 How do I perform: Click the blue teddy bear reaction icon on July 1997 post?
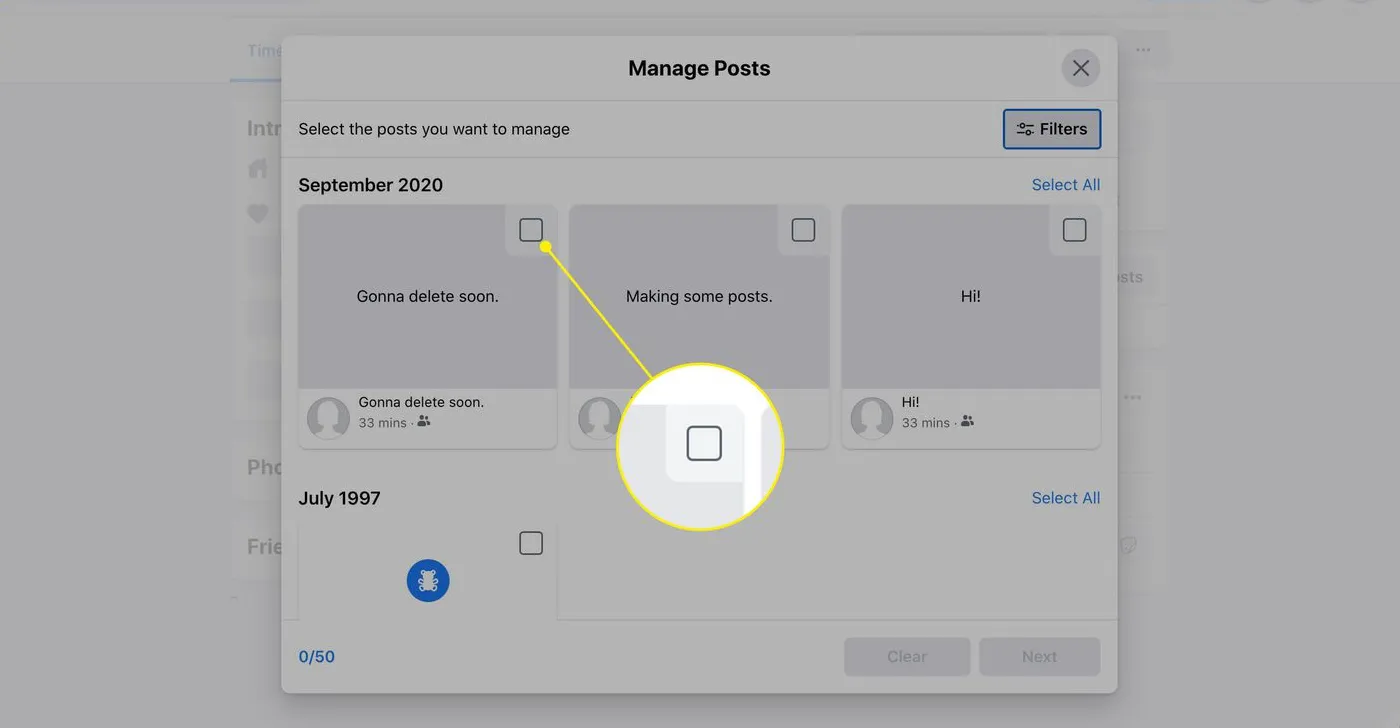point(428,580)
